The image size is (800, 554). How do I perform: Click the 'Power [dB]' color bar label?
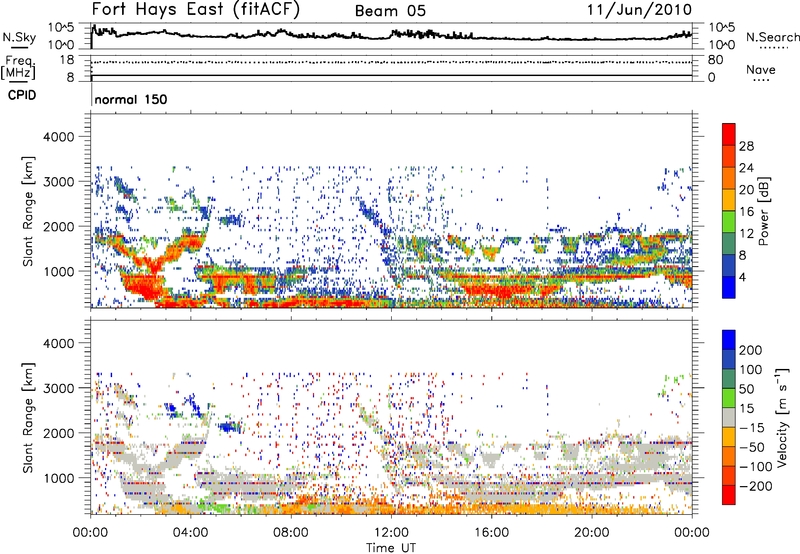click(x=763, y=211)
